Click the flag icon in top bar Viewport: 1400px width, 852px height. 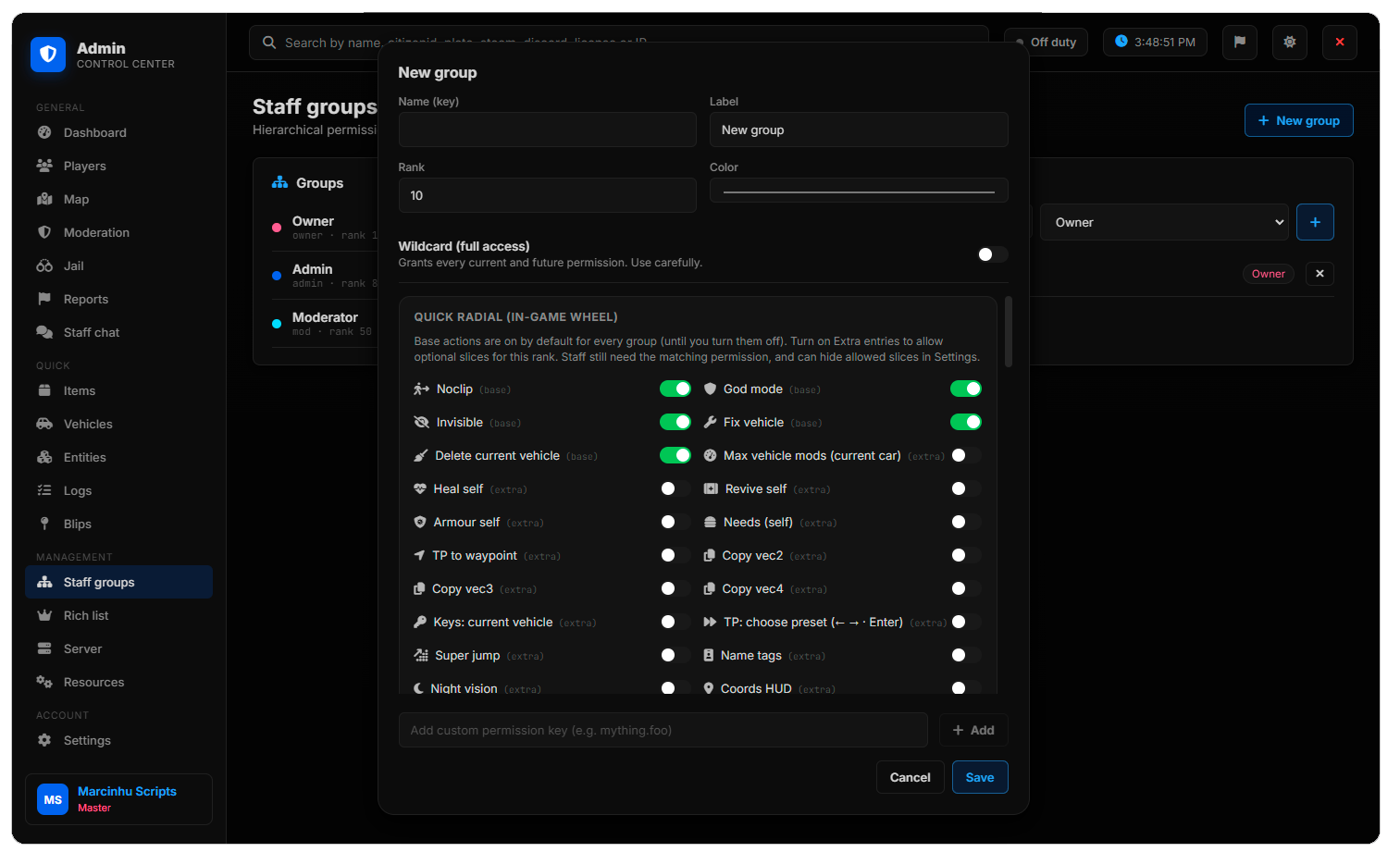[1239, 42]
